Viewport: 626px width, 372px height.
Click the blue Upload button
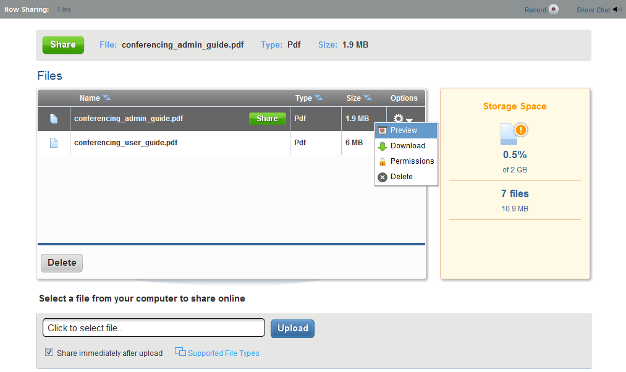point(293,328)
